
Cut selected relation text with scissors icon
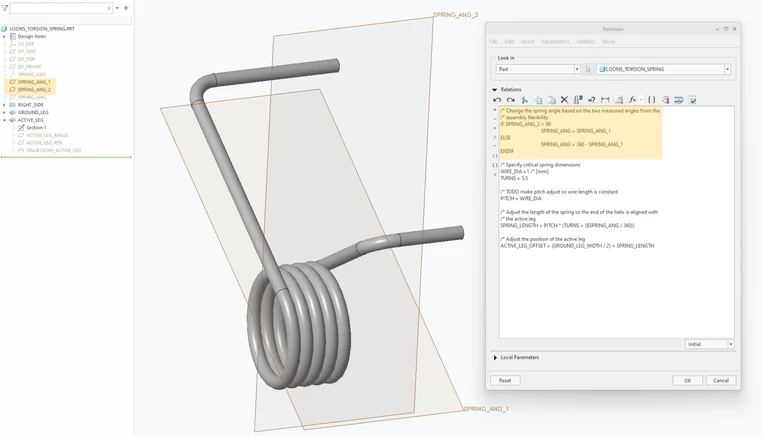[524, 100]
